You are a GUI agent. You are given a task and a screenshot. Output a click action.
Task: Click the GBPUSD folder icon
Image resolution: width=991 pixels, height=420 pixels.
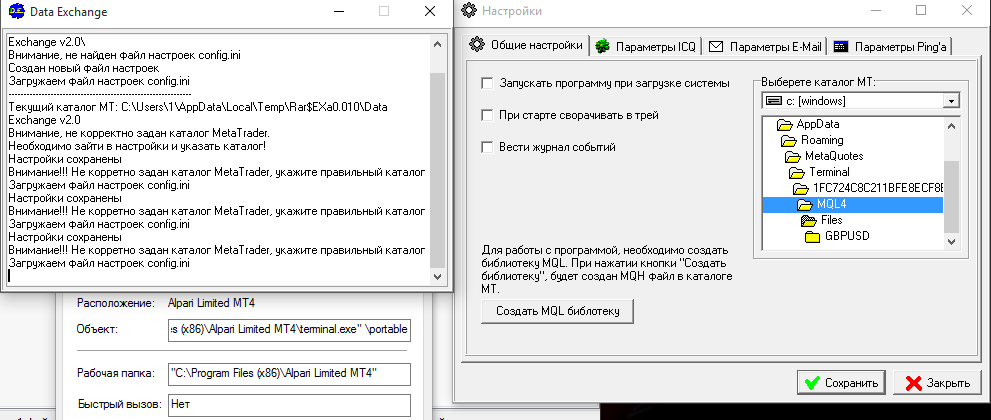(x=813, y=237)
